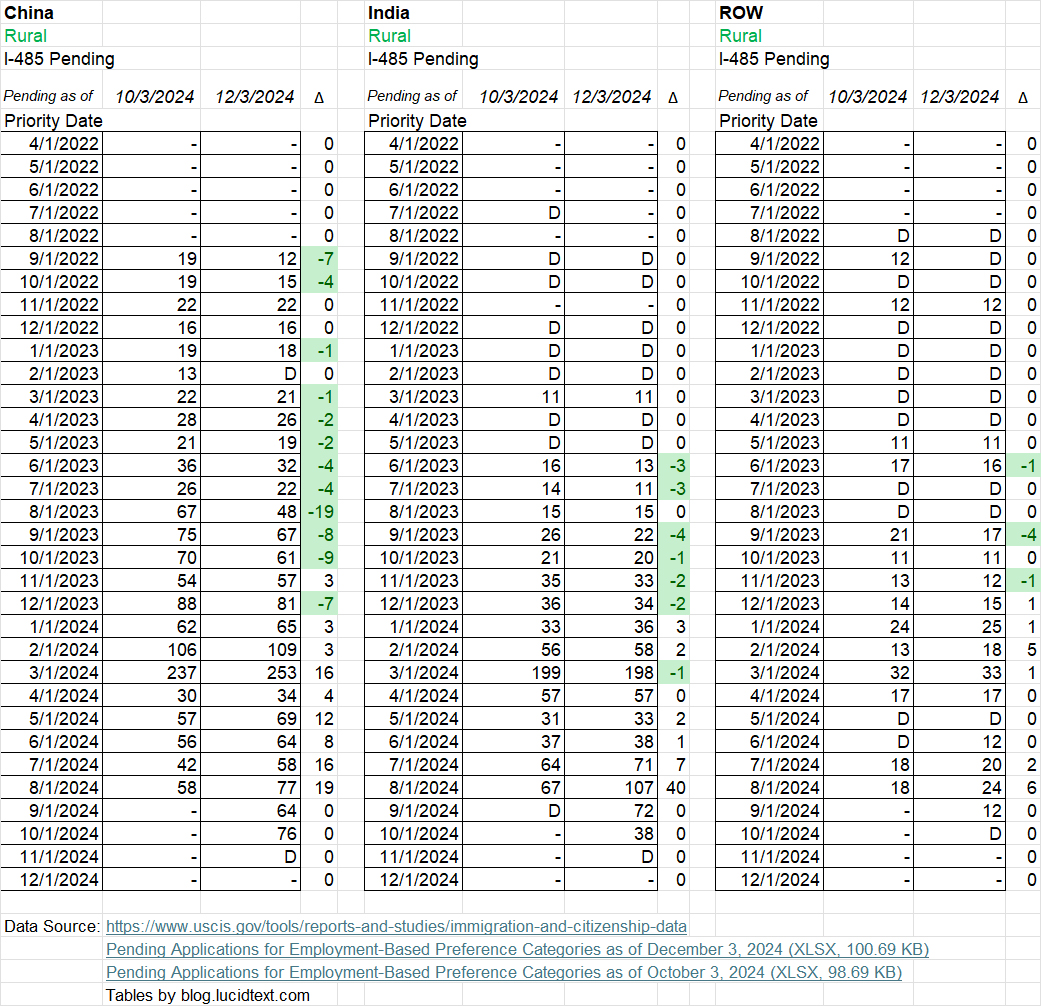This screenshot has width=1041, height=1006.
Task: Select the India table heading cell
Action: click(x=389, y=13)
